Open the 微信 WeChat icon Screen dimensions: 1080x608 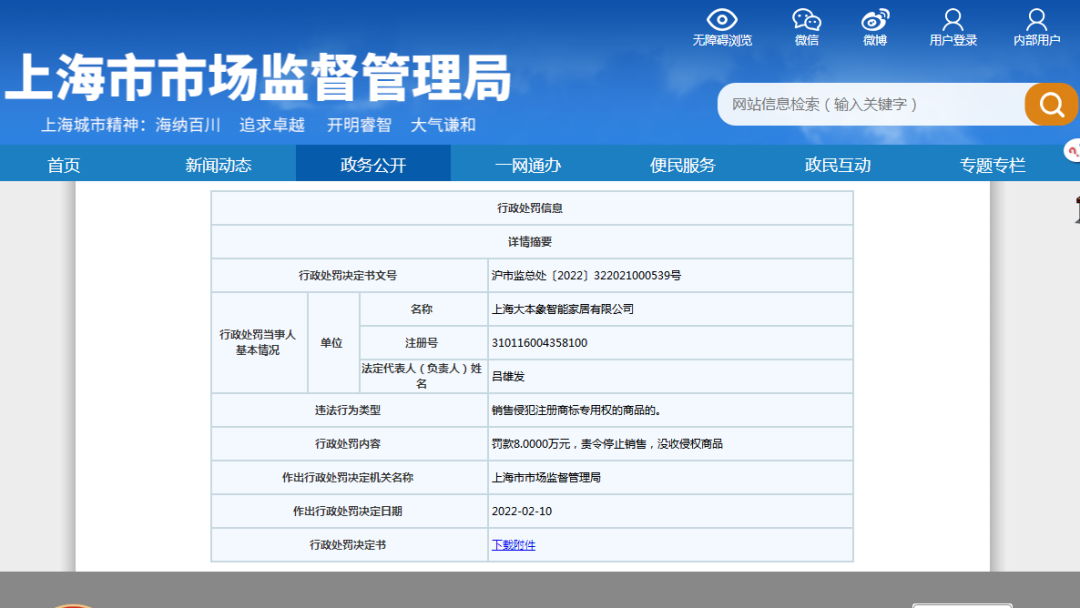[806, 19]
